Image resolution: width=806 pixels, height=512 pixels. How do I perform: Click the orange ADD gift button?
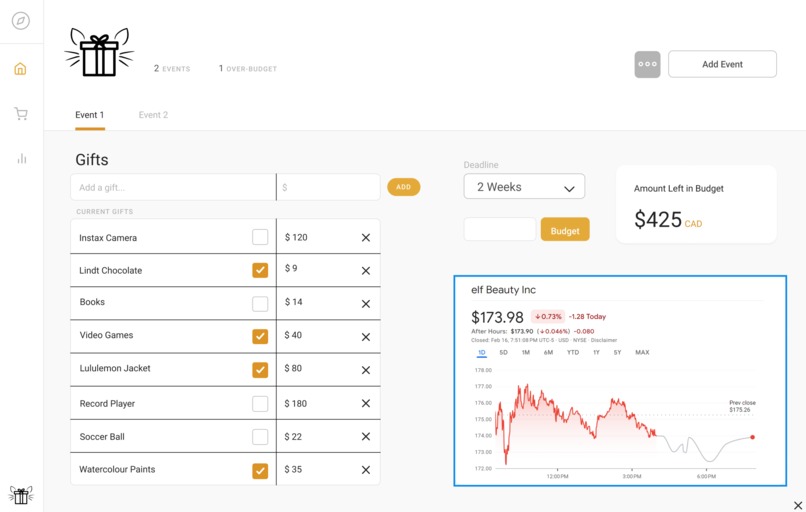[x=404, y=187]
